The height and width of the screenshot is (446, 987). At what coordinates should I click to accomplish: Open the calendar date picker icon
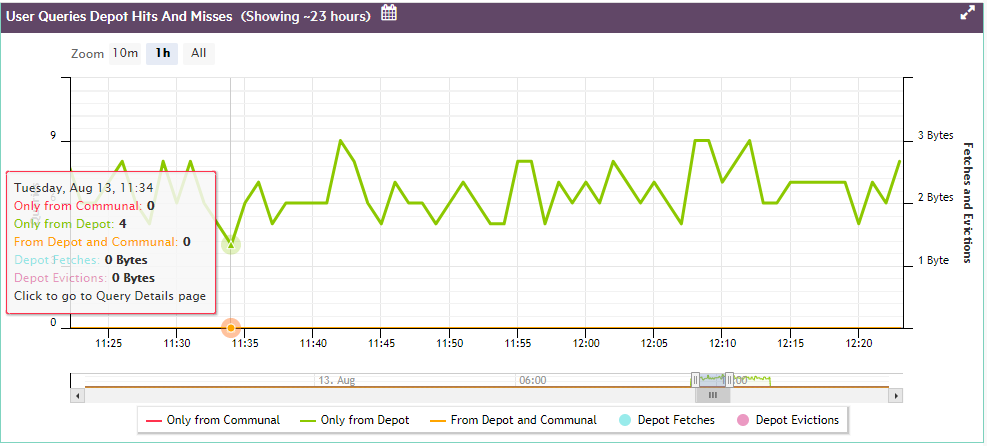coord(390,14)
